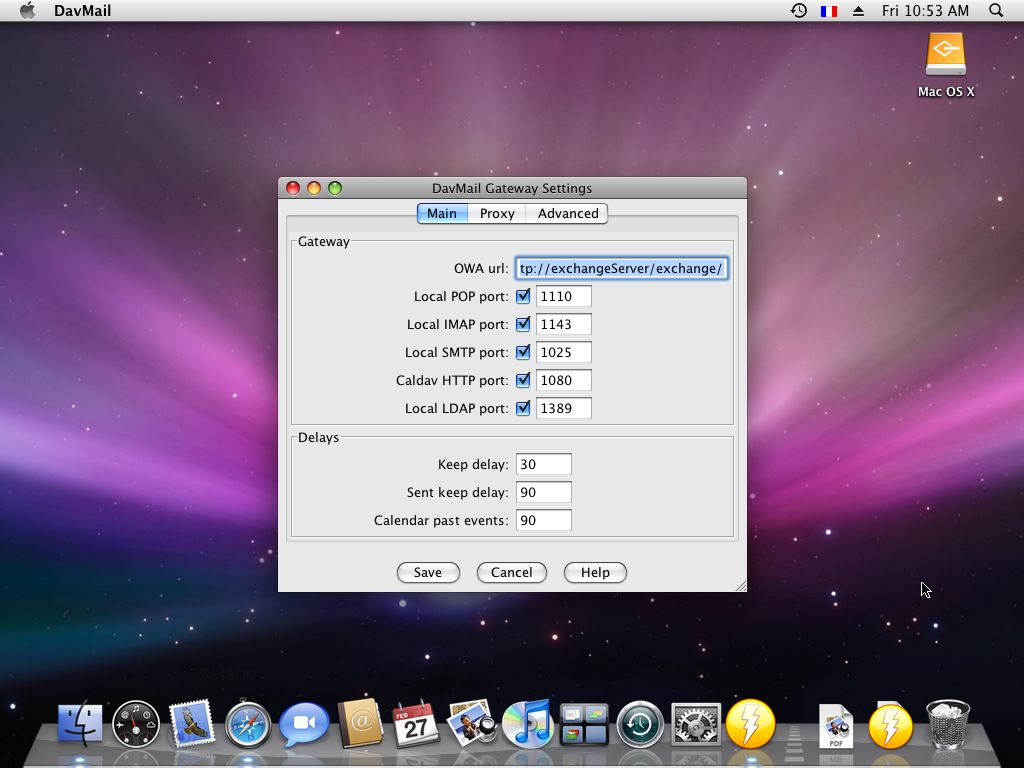The width and height of the screenshot is (1024, 768).
Task: Disable the Local POP port checkbox
Action: [523, 296]
